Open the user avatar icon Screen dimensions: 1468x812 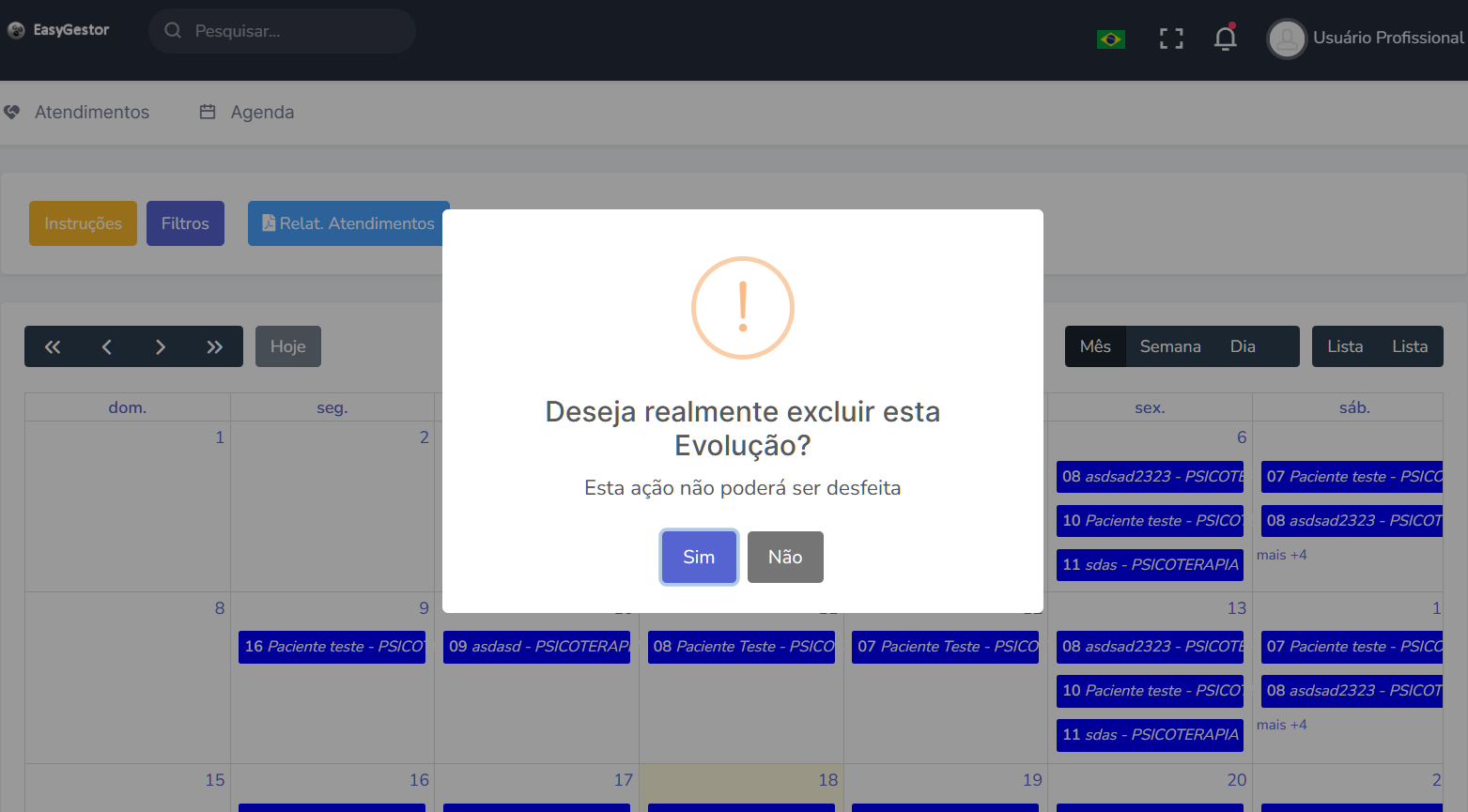coord(1287,39)
